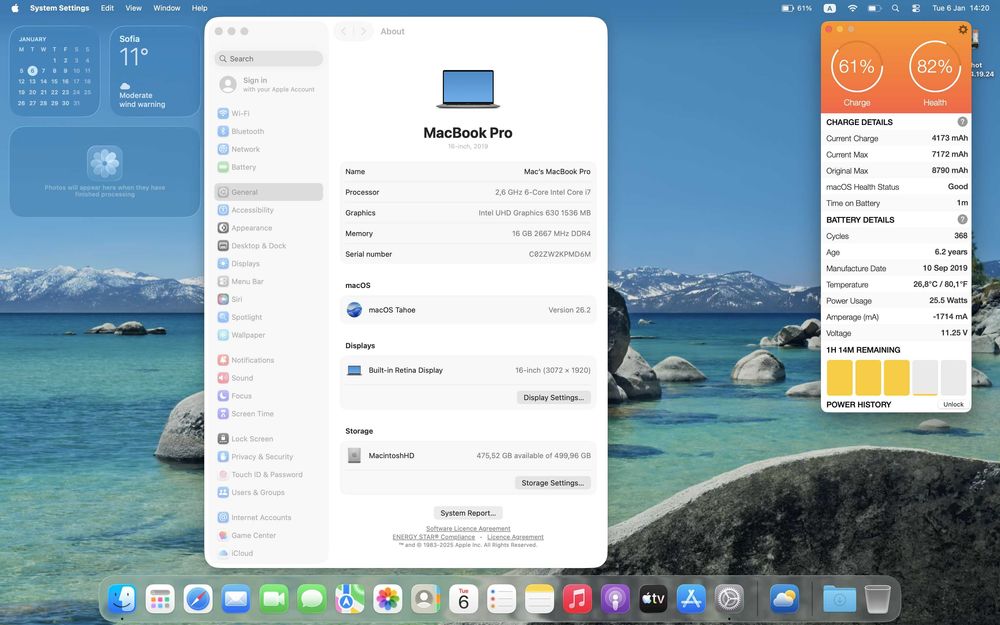Select Touch ID & Password
The width and height of the screenshot is (1000, 625).
268,474
